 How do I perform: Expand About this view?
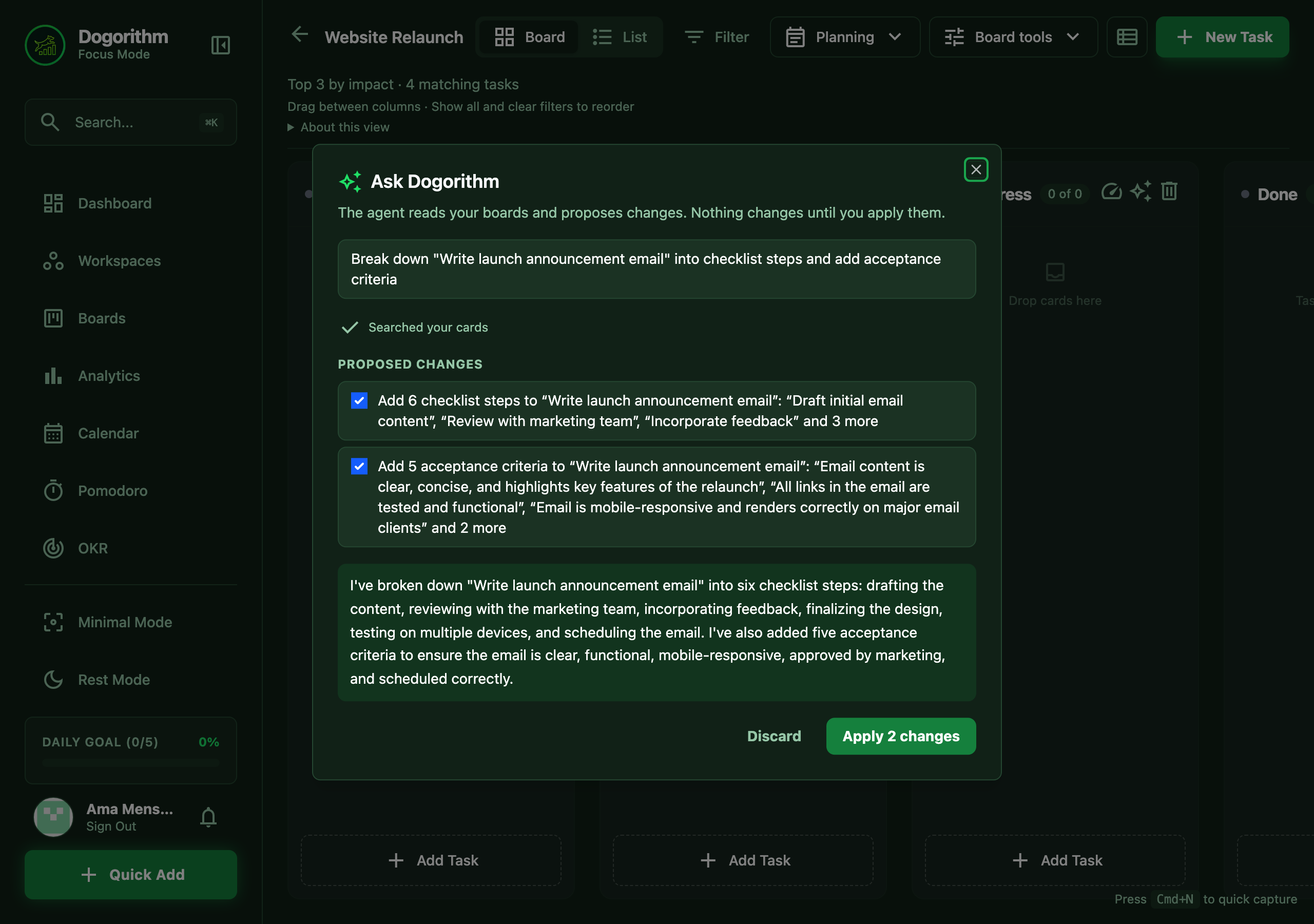339,127
